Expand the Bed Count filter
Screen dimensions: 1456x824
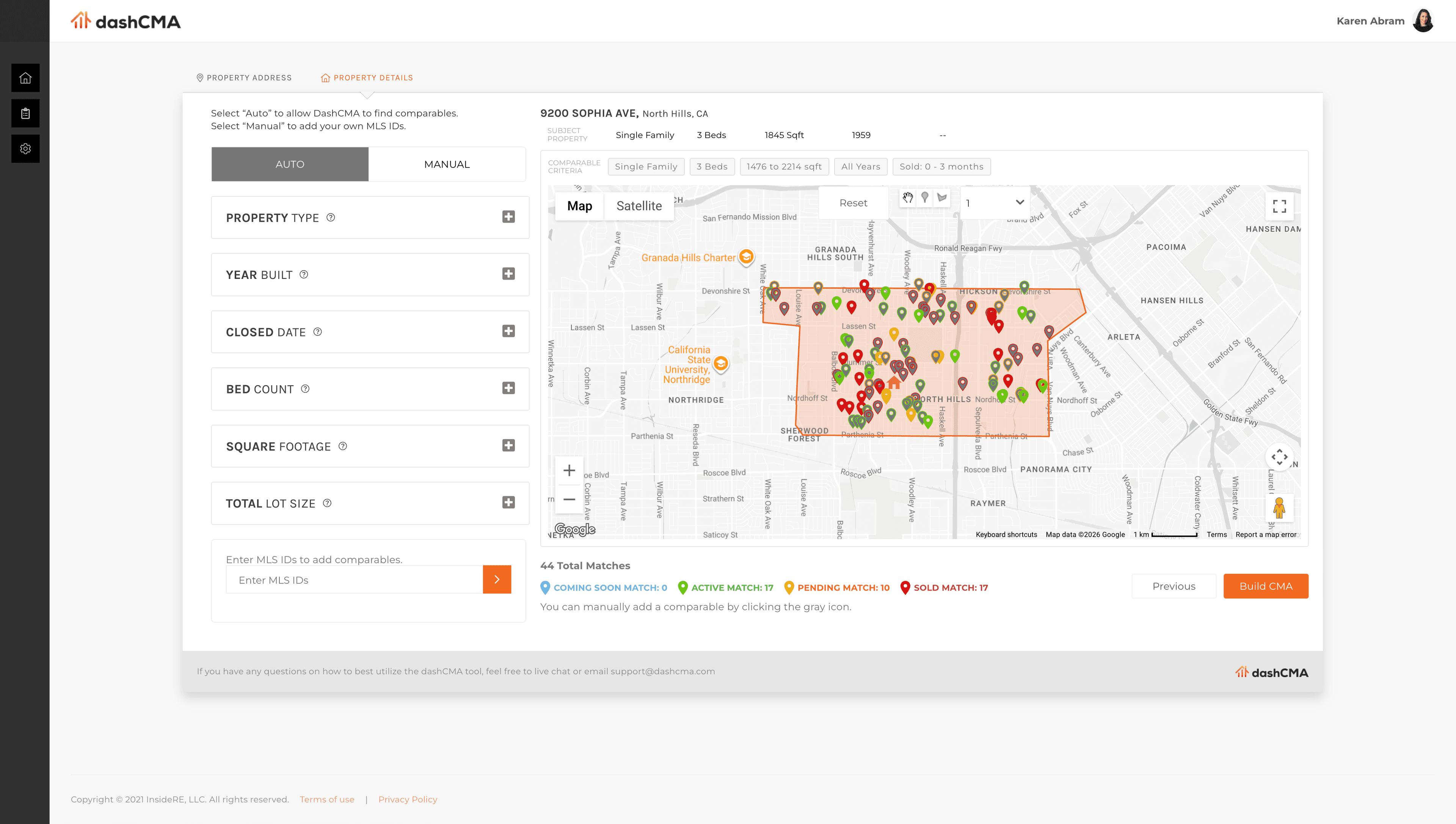click(x=508, y=388)
